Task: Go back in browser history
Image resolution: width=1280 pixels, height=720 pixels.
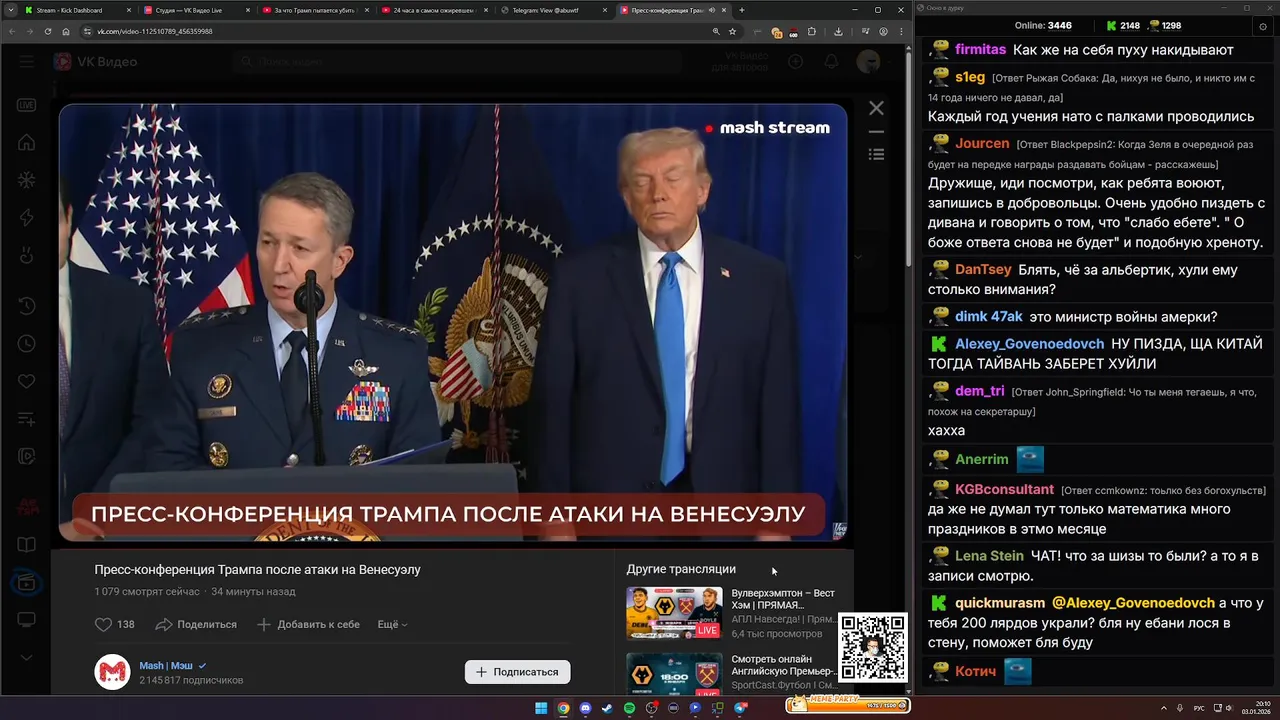Action: click(x=12, y=31)
